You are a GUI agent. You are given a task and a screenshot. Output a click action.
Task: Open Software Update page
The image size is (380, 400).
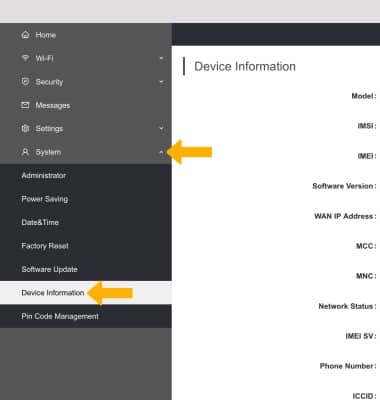86,269
